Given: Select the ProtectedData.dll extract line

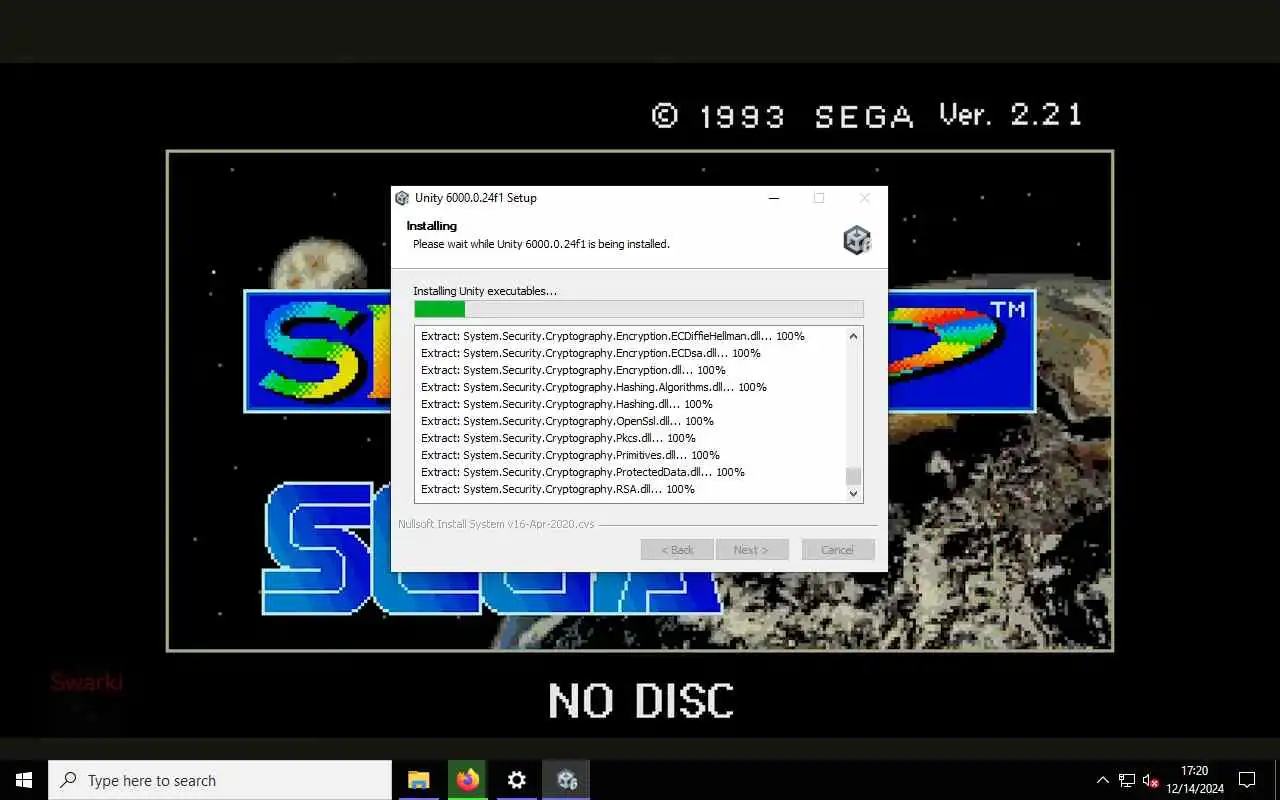Looking at the screenshot, I should point(583,472).
